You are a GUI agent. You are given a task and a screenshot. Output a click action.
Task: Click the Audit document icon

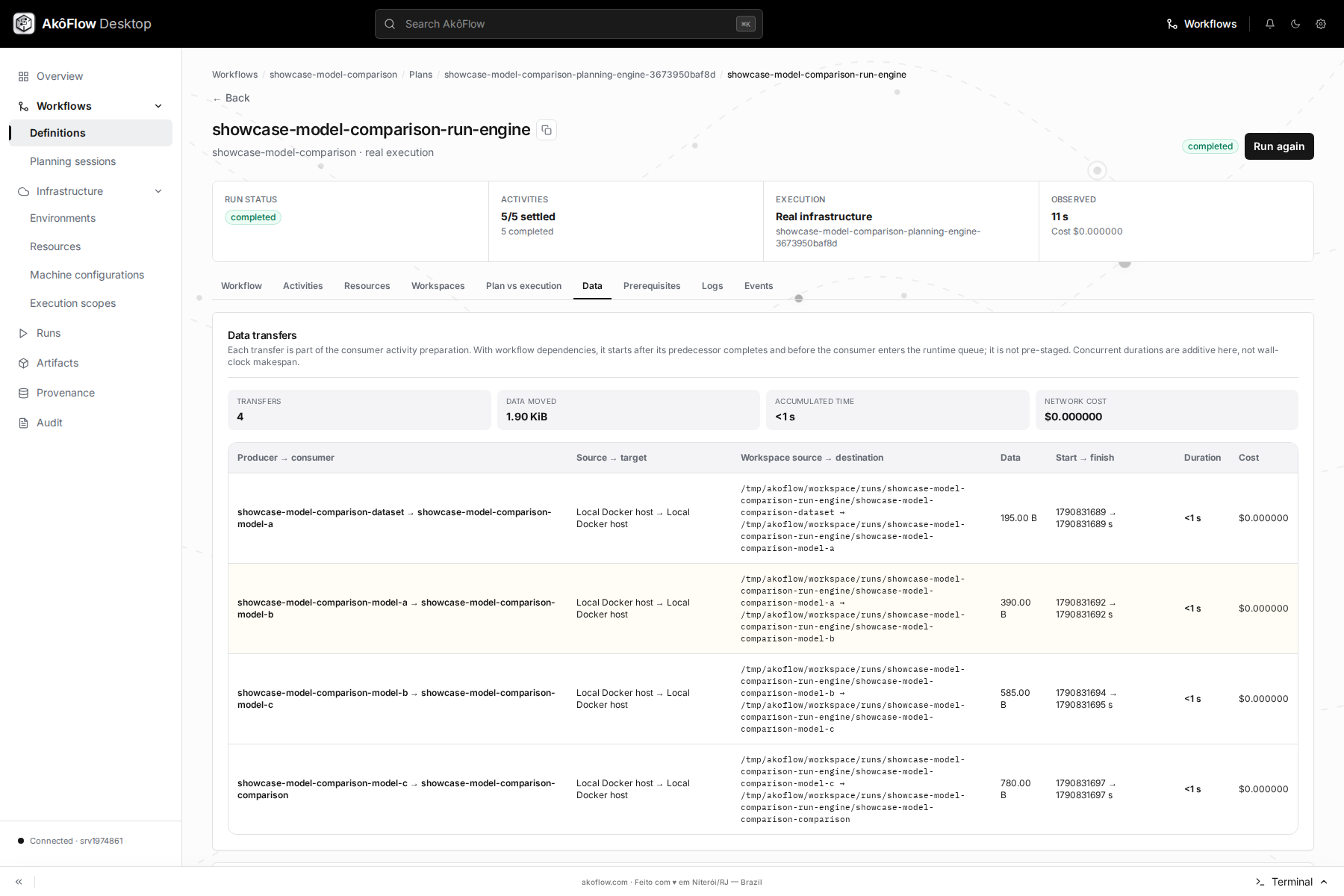[24, 423]
